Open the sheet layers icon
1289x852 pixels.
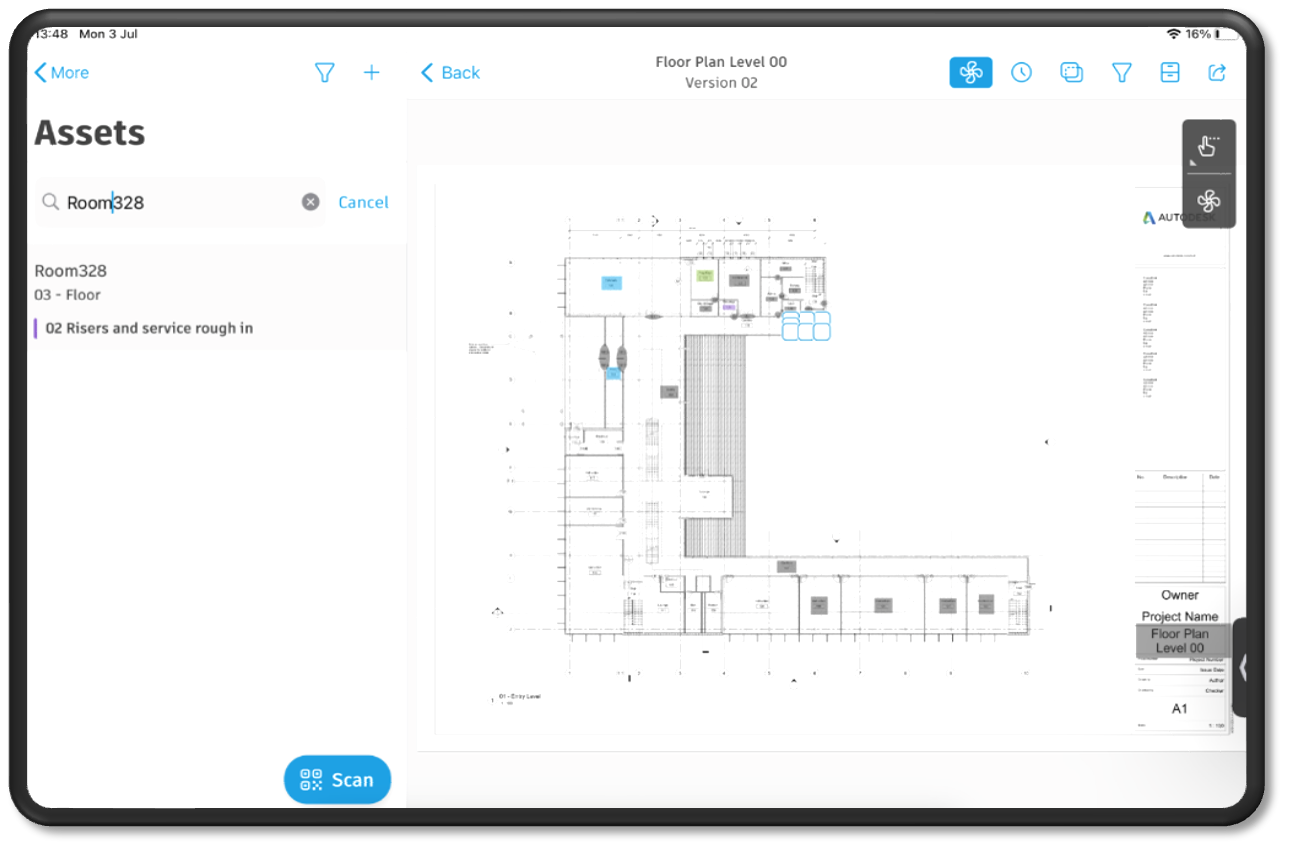click(1071, 72)
